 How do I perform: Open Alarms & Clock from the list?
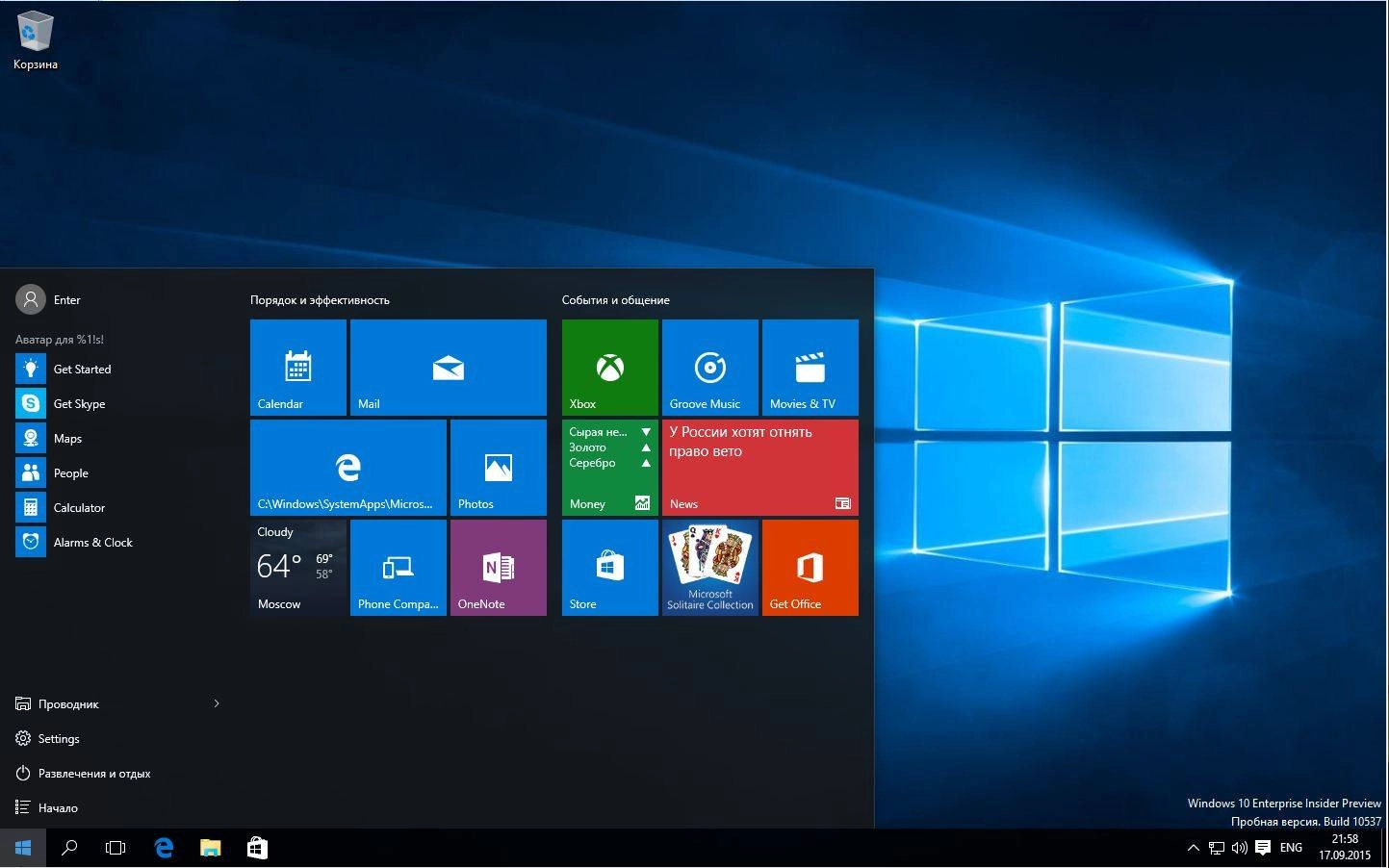click(x=119, y=543)
